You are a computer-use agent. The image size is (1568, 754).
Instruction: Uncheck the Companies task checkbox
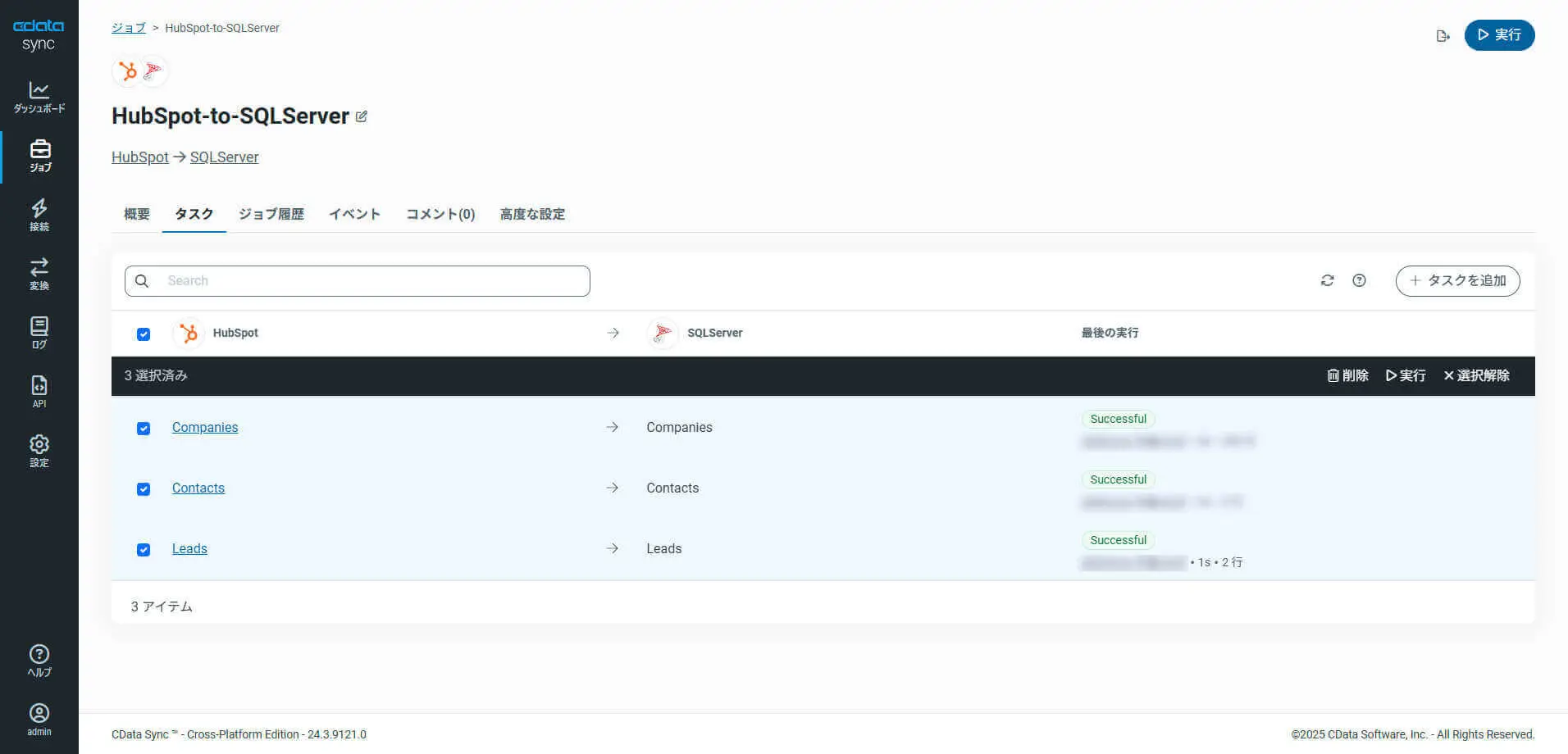(144, 429)
